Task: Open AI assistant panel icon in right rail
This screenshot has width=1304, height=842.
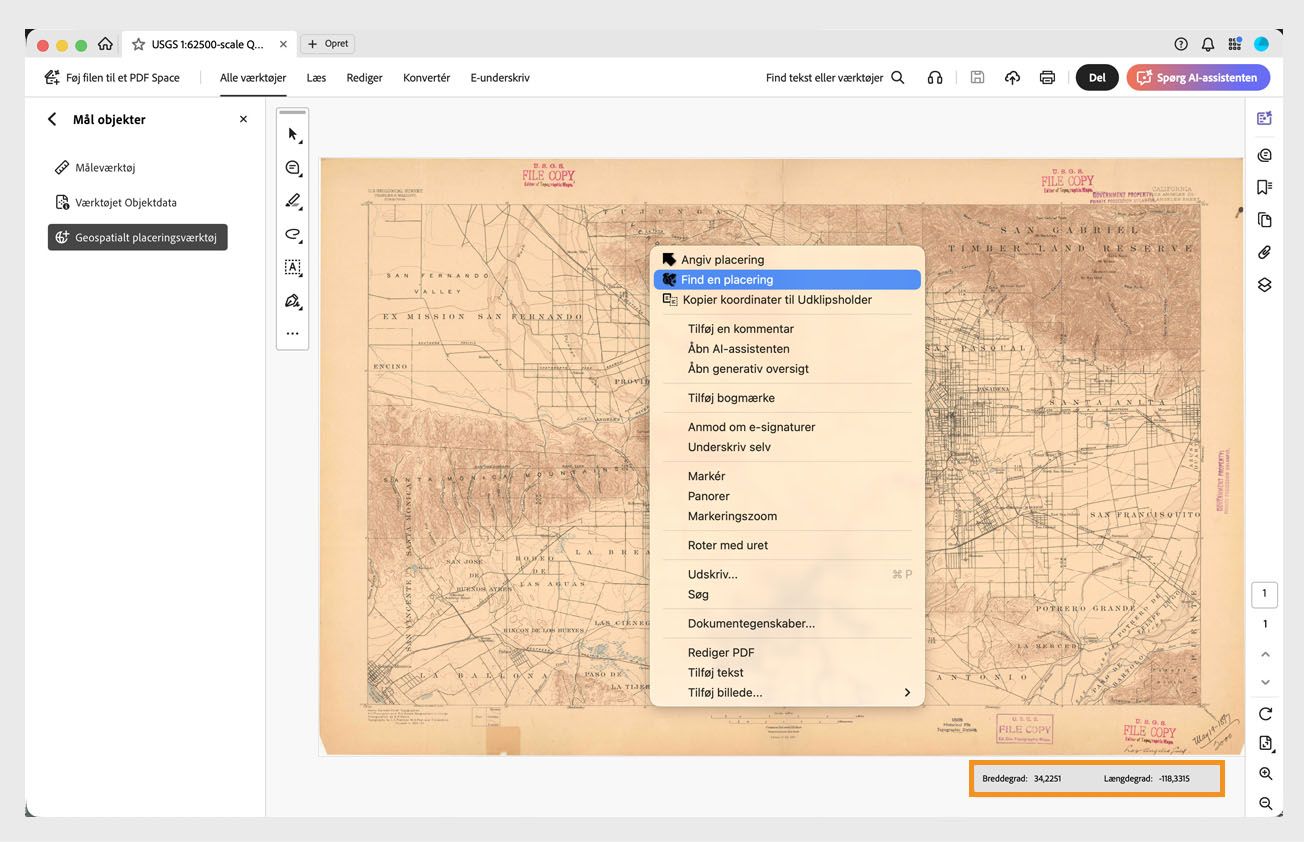Action: pos(1264,118)
